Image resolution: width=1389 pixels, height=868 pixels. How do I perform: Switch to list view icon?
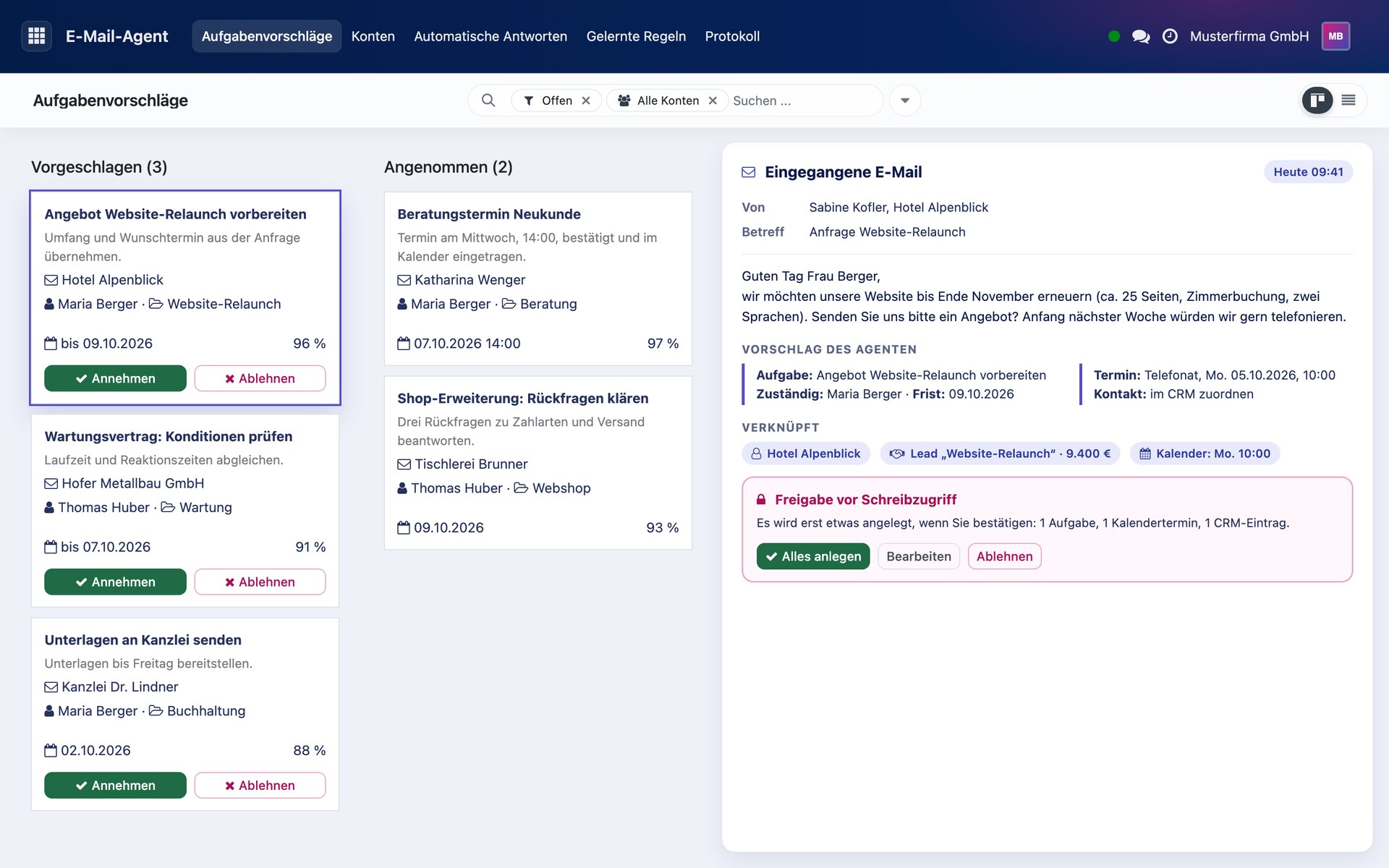(x=1348, y=101)
